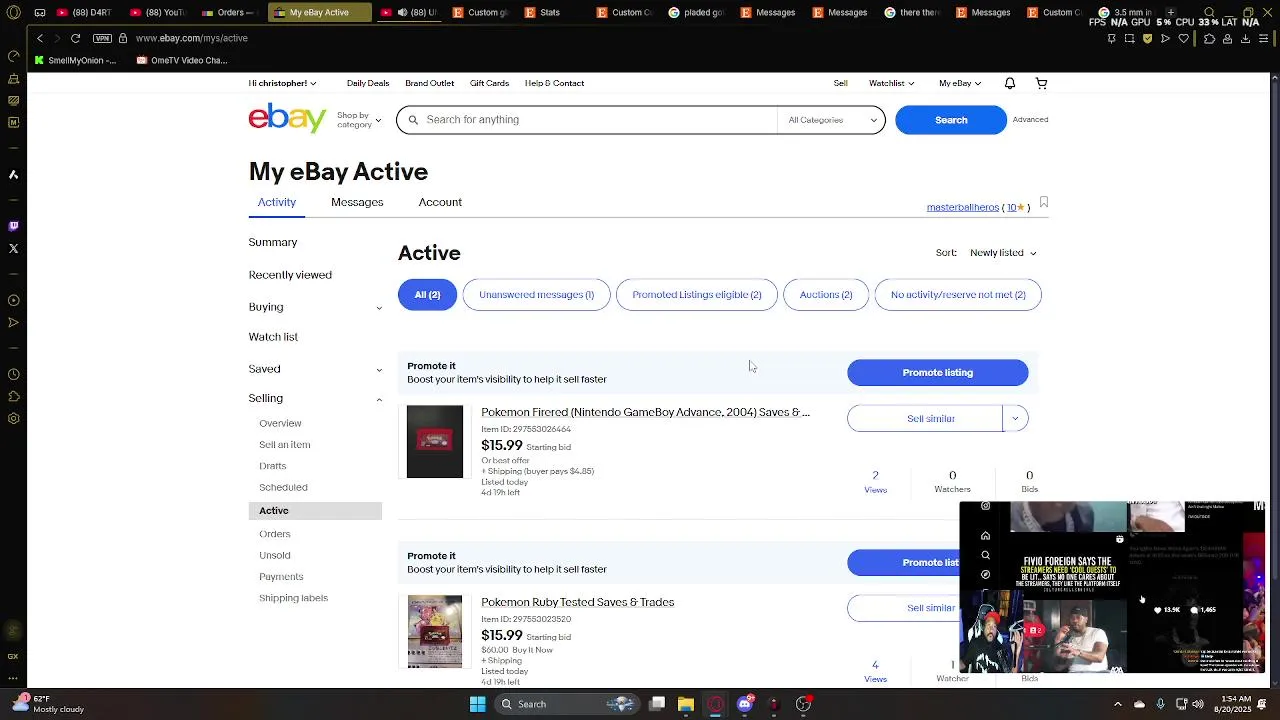Click the bookmark icon beside masterballheros

click(1043, 203)
